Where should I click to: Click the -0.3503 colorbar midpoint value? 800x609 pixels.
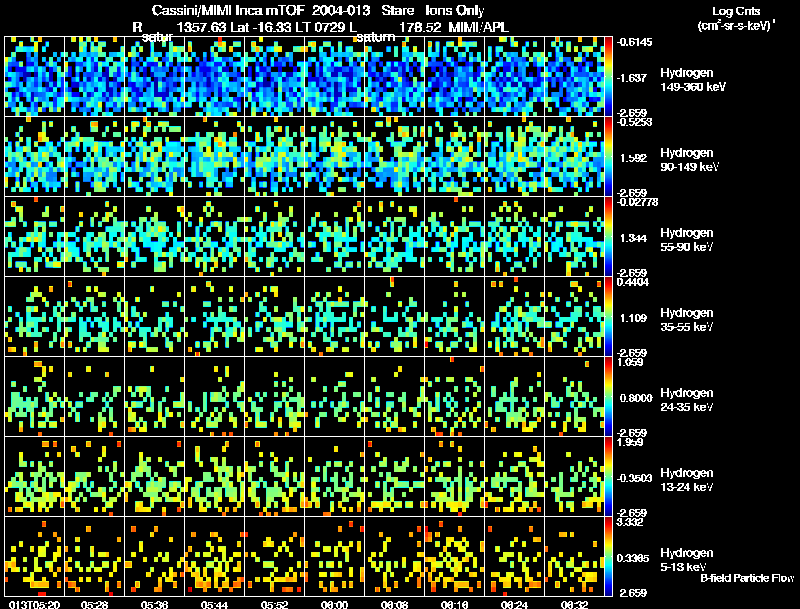click(634, 478)
